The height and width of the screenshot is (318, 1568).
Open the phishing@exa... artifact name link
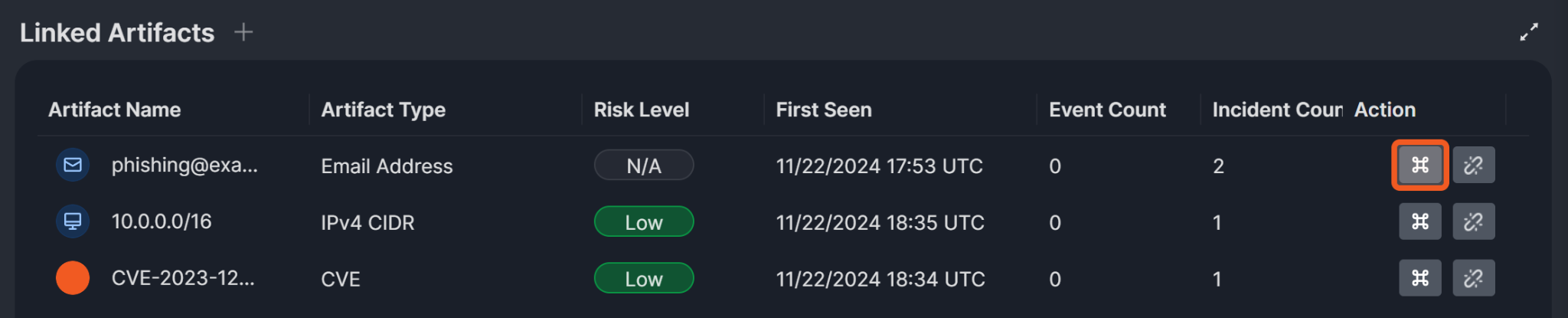click(185, 166)
